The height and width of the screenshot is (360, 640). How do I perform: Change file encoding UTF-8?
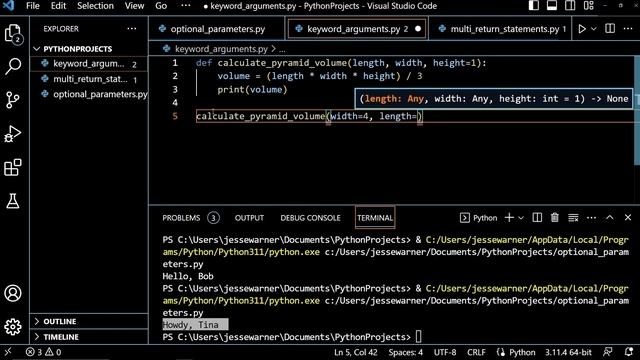445,352
